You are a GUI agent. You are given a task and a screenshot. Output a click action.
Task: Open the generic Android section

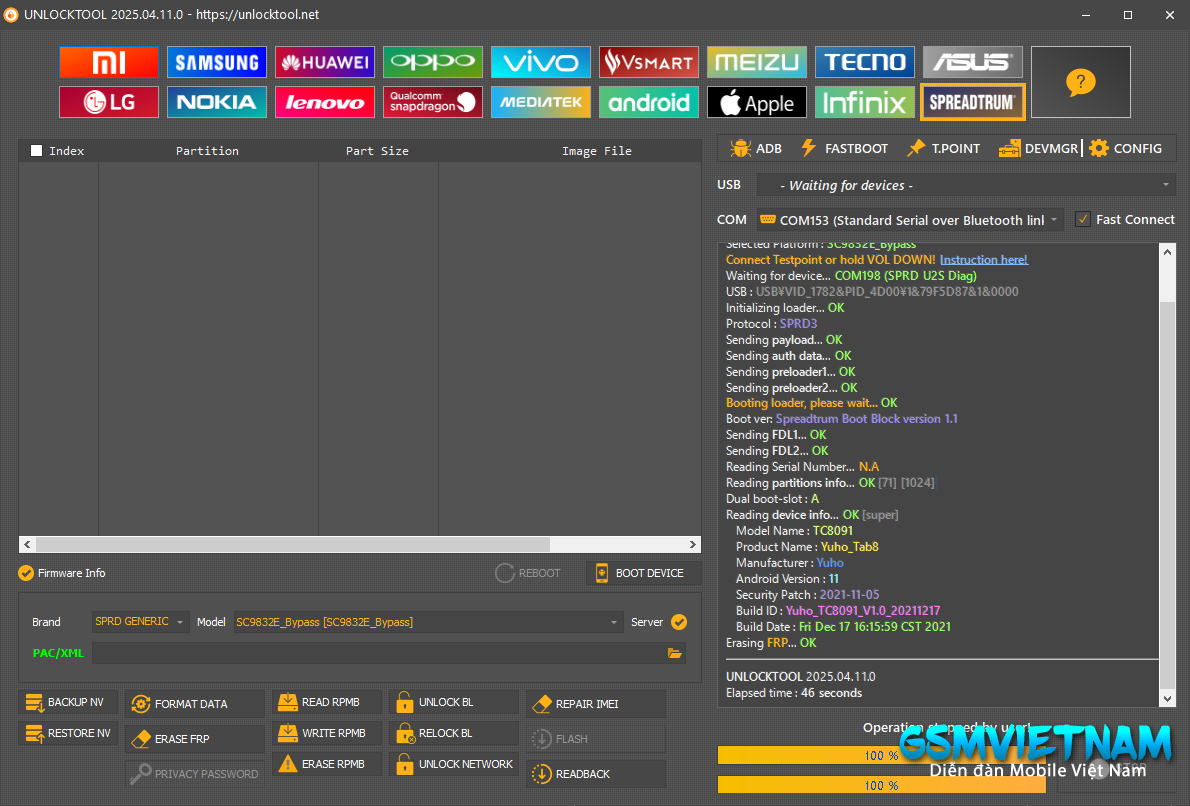(x=649, y=102)
